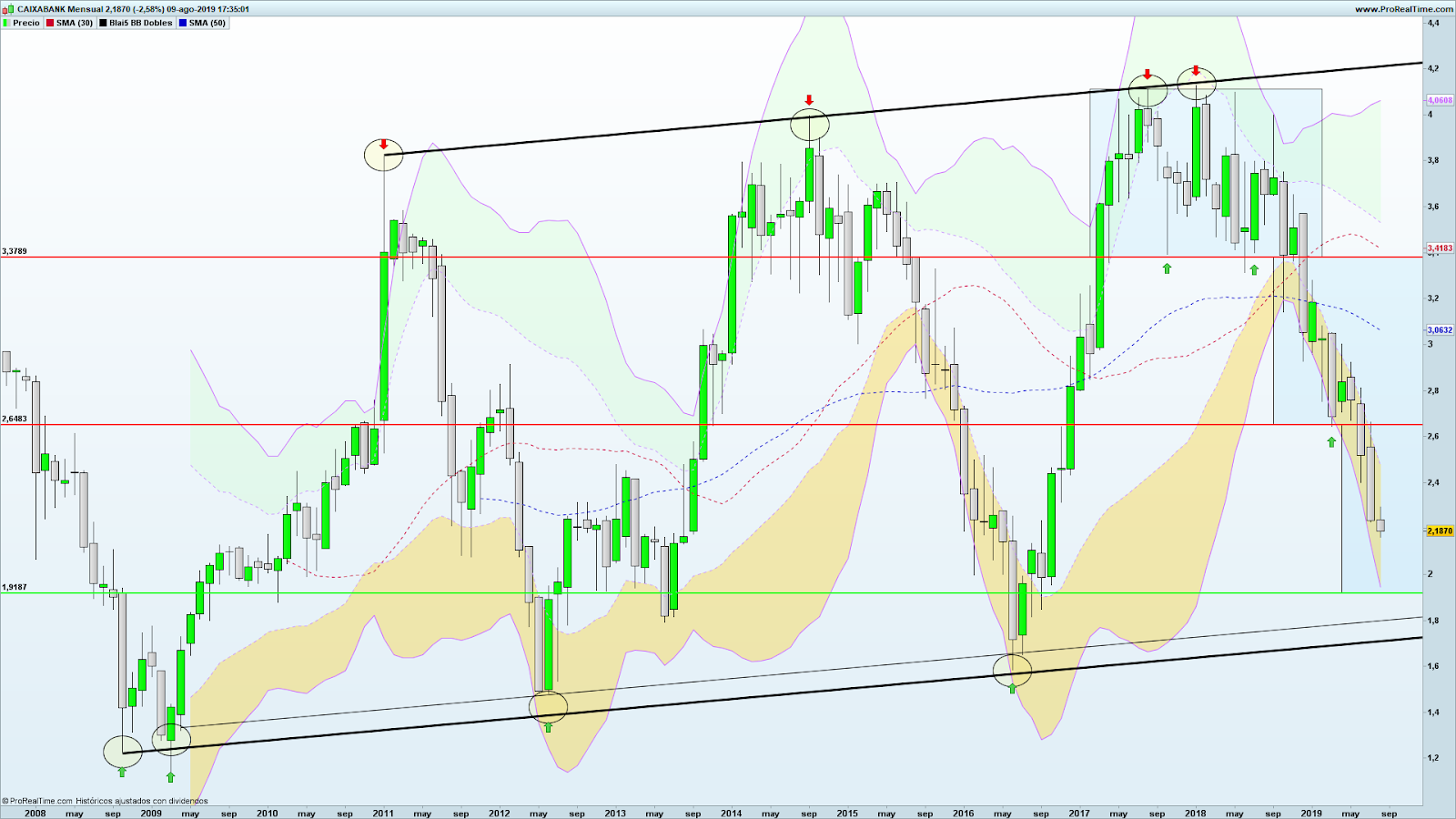Viewport: 1456px width, 819px height.
Task: Click the blue SMA (50) color swatch
Action: tap(183, 23)
